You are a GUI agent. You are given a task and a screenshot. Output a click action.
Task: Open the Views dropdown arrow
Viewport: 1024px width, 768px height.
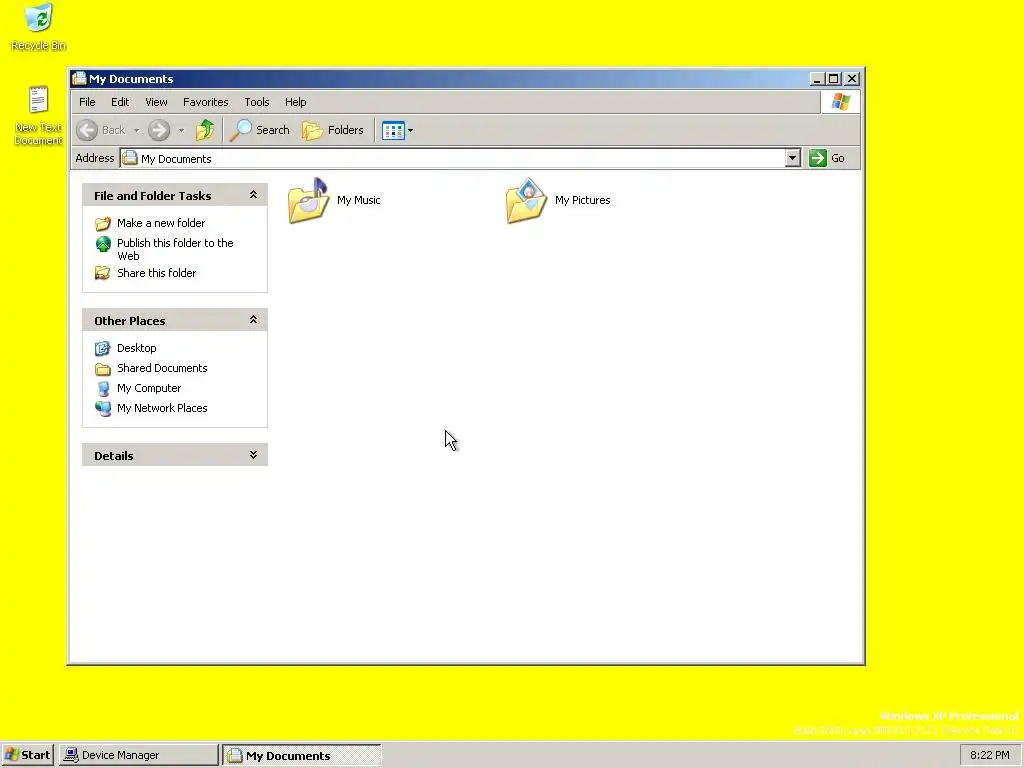click(x=410, y=131)
